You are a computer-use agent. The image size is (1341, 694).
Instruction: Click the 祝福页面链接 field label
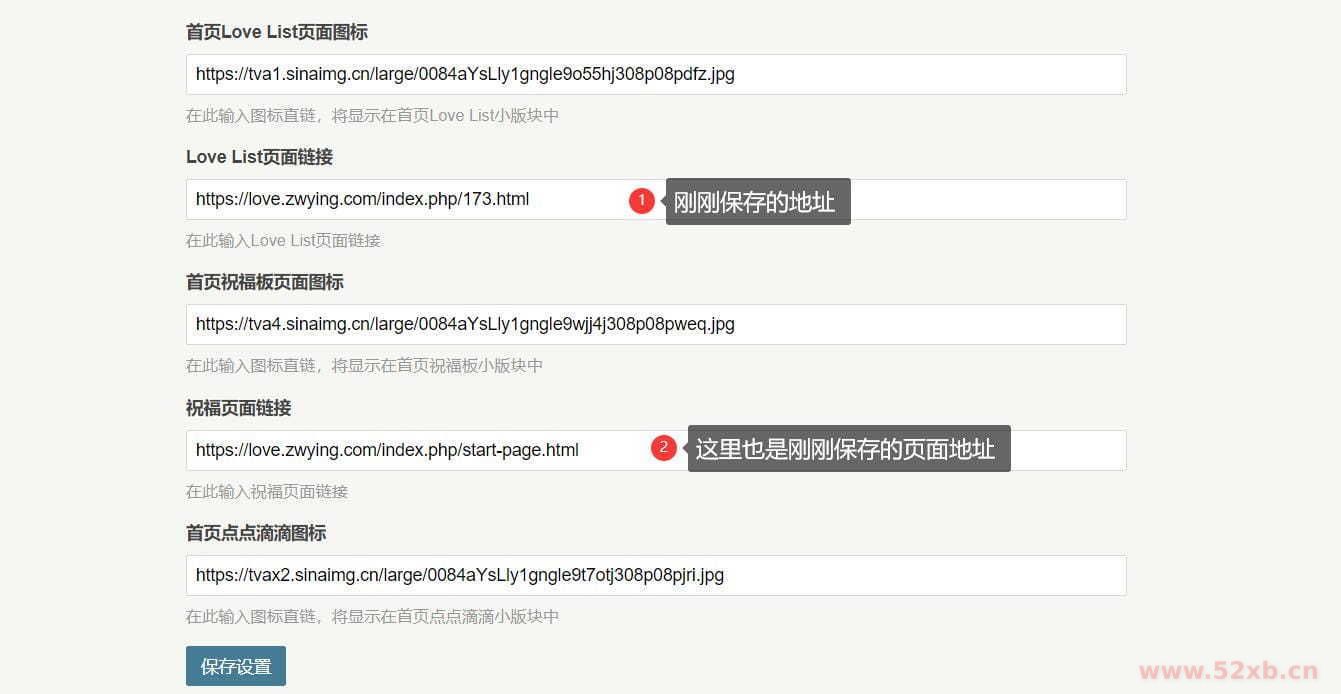click(239, 408)
